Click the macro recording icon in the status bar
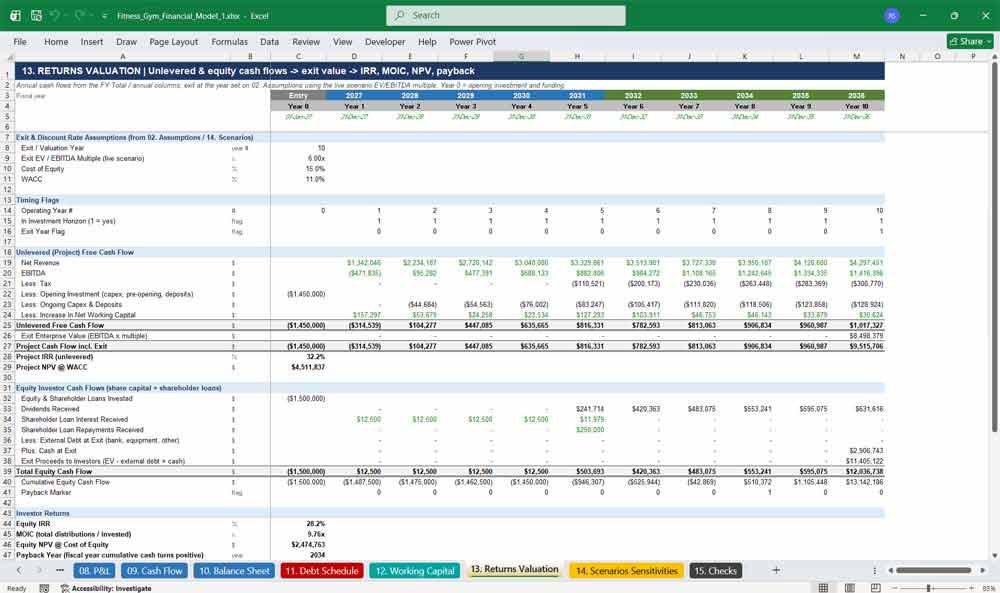Viewport: 1000px width, 593px height. coord(44,588)
